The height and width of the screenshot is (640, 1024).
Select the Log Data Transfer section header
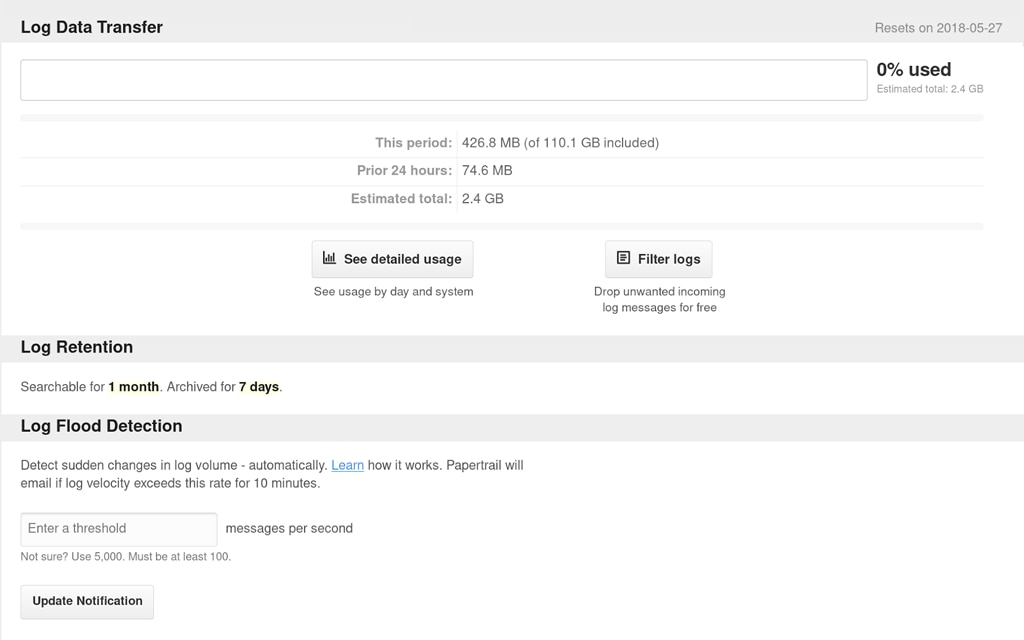tap(91, 27)
